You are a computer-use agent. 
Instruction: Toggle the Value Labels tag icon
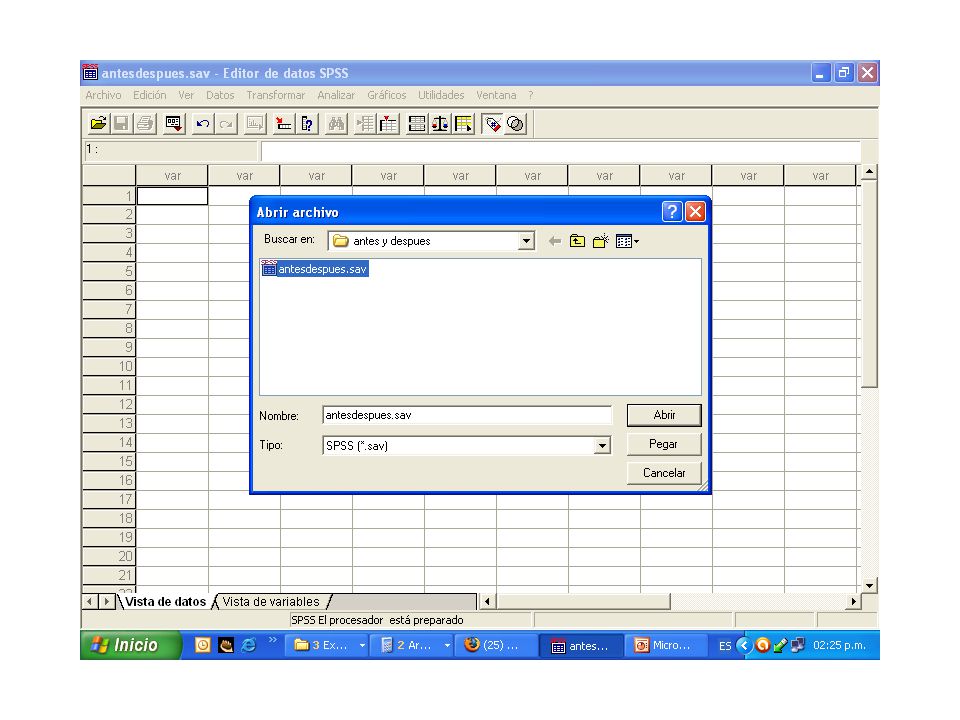coord(492,124)
